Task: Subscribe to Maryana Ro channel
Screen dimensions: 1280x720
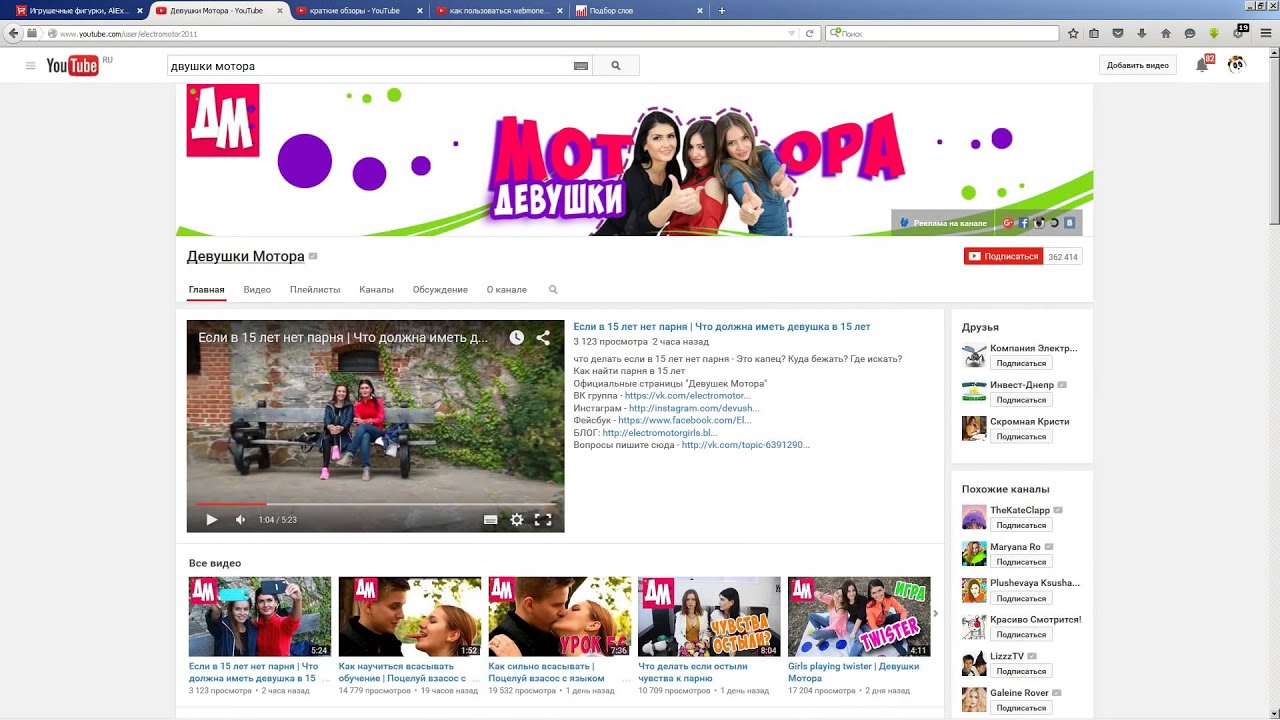Action: tap(1021, 562)
